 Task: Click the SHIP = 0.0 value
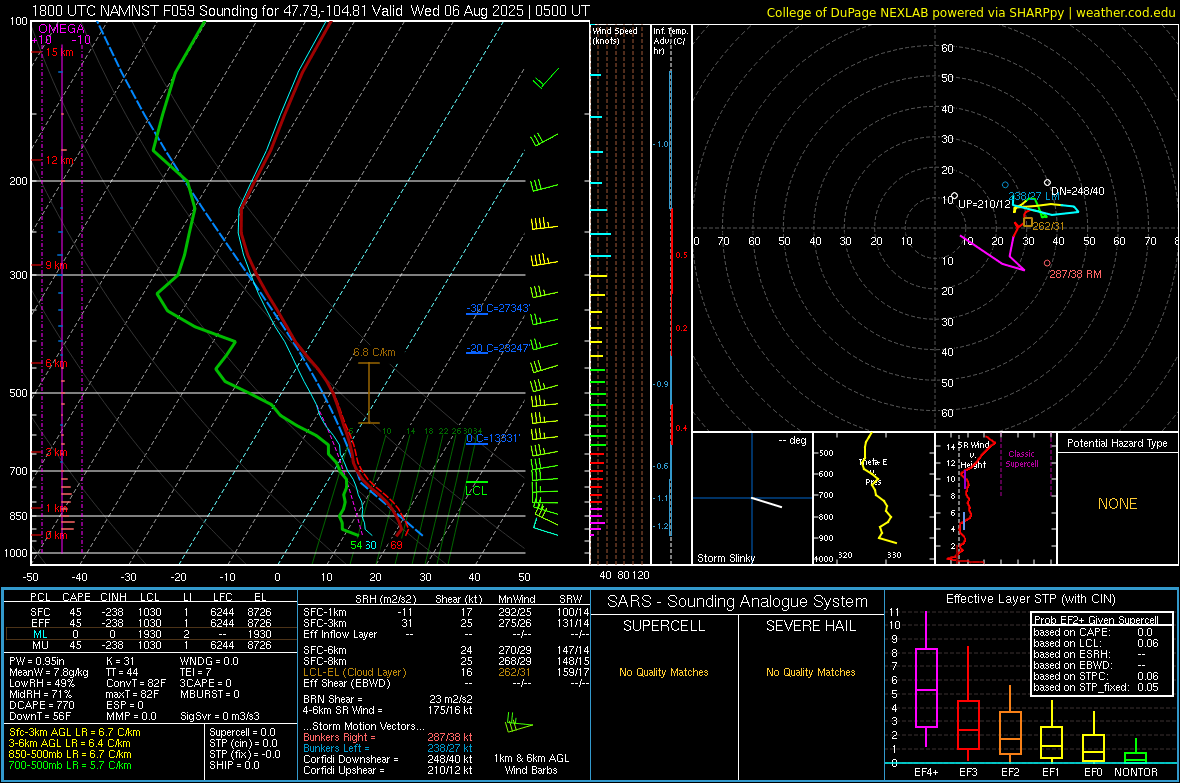point(234,765)
